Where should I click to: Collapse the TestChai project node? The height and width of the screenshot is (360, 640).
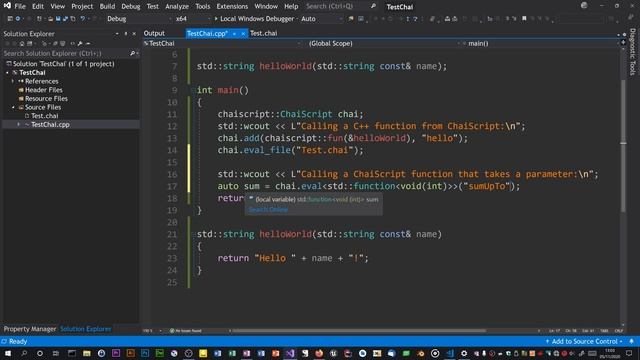(x=7, y=73)
